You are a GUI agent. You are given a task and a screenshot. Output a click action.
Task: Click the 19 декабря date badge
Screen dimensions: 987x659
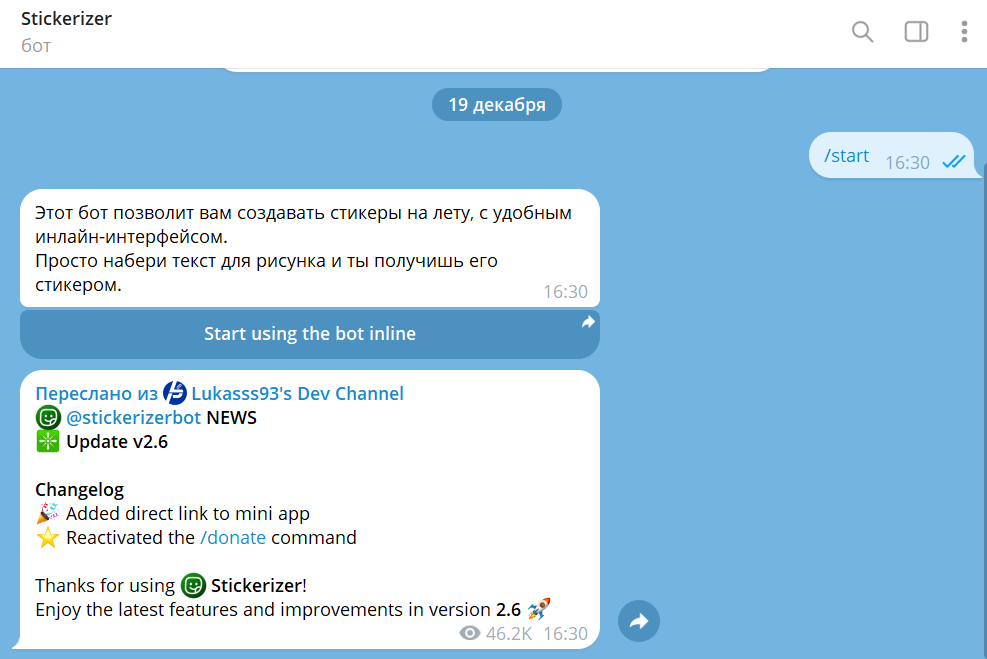[497, 105]
